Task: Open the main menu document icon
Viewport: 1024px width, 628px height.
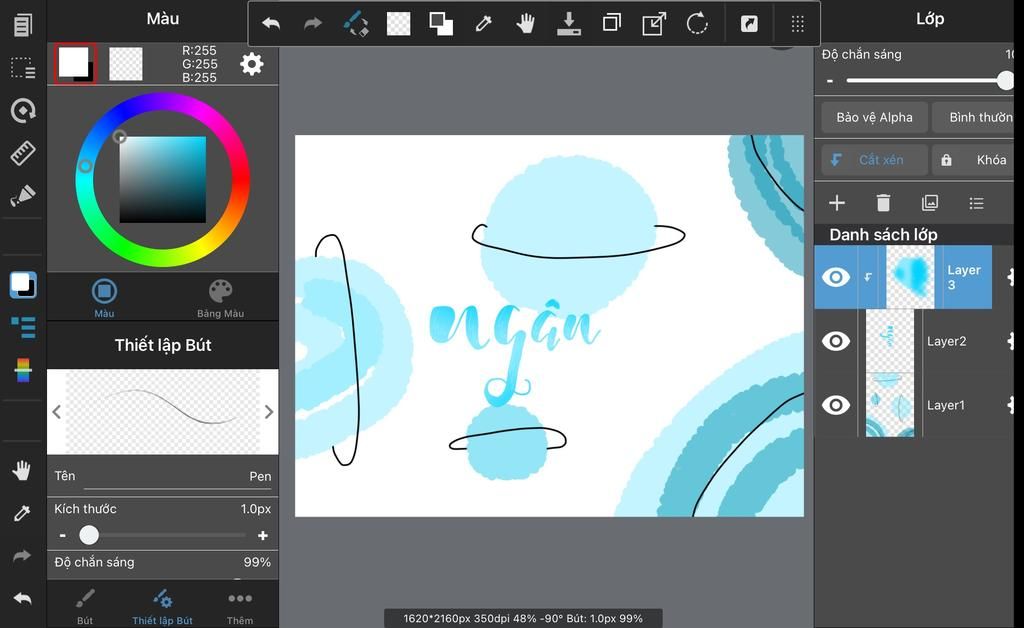Action: [23, 25]
